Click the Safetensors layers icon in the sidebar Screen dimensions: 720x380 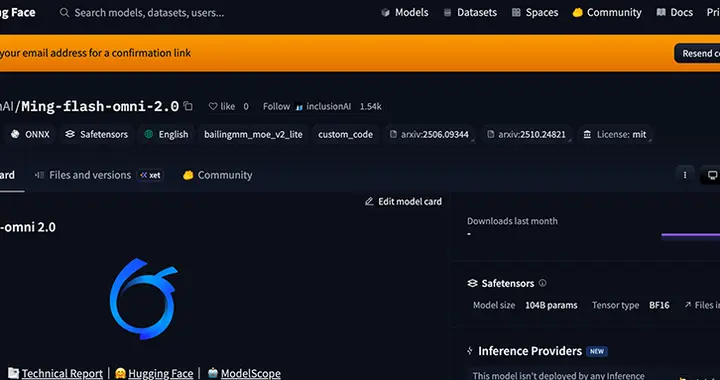[x=472, y=283]
